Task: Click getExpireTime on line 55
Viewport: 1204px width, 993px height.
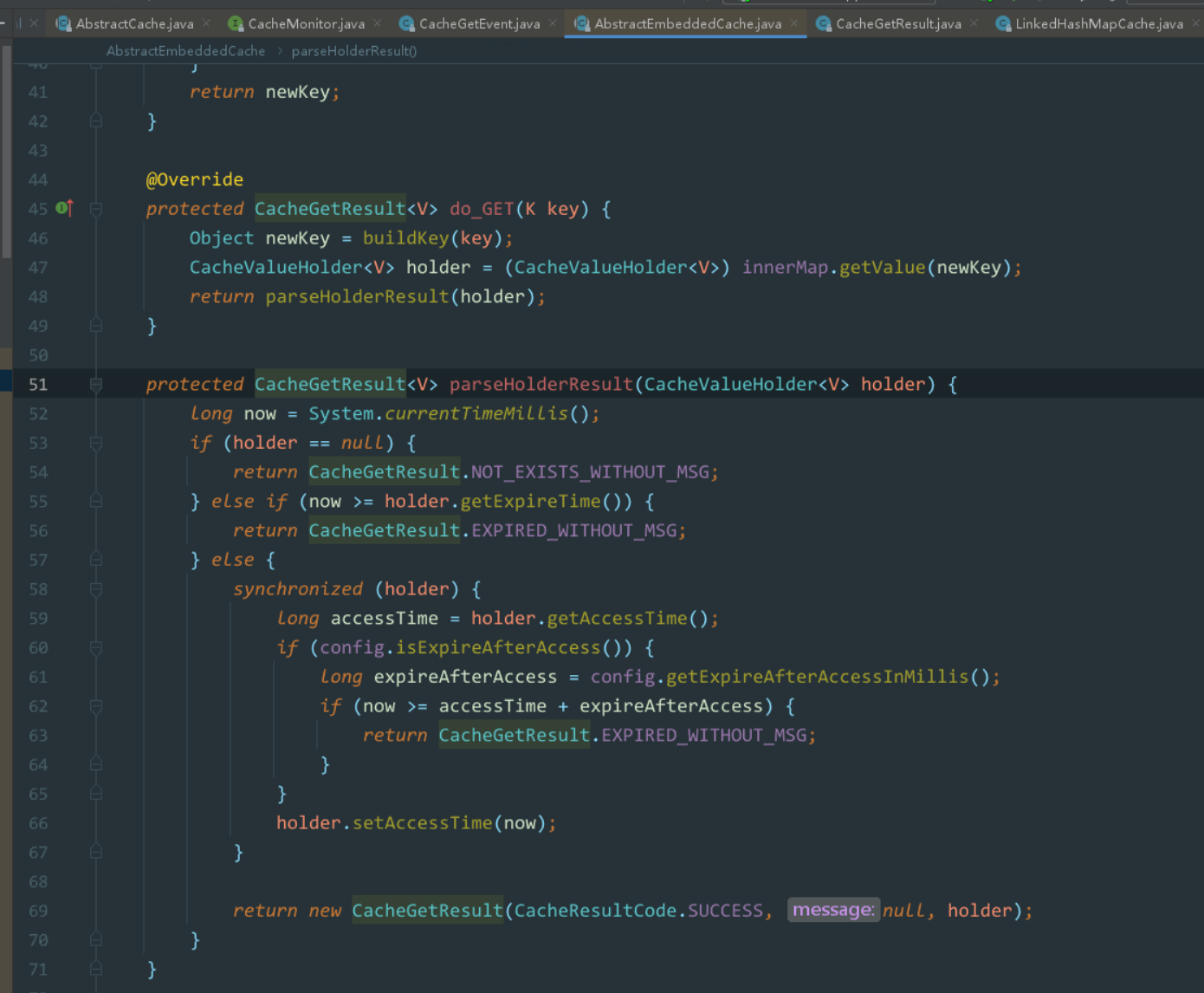Action: (530, 501)
